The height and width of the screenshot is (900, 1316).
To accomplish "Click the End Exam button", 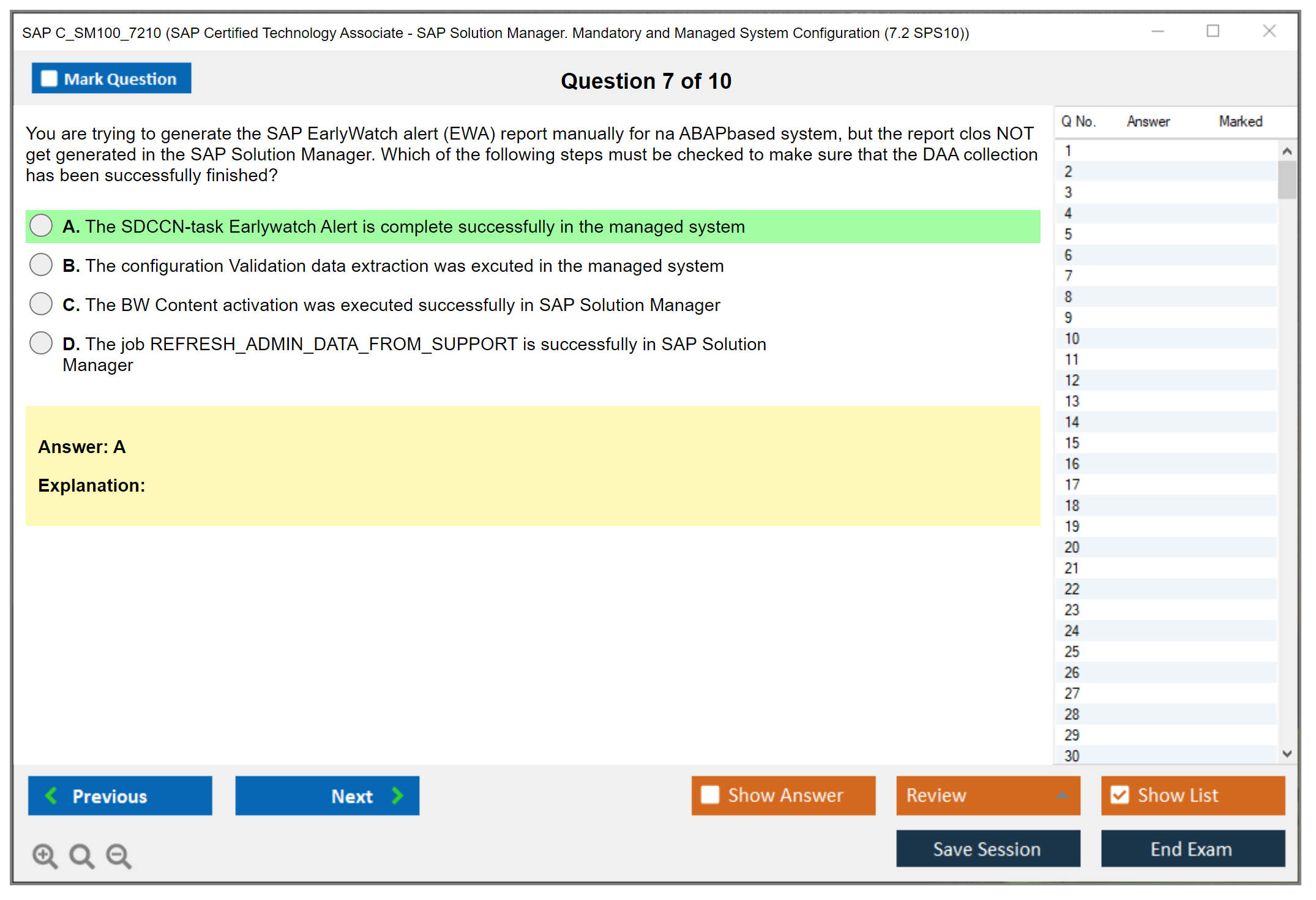I will coord(1192,849).
